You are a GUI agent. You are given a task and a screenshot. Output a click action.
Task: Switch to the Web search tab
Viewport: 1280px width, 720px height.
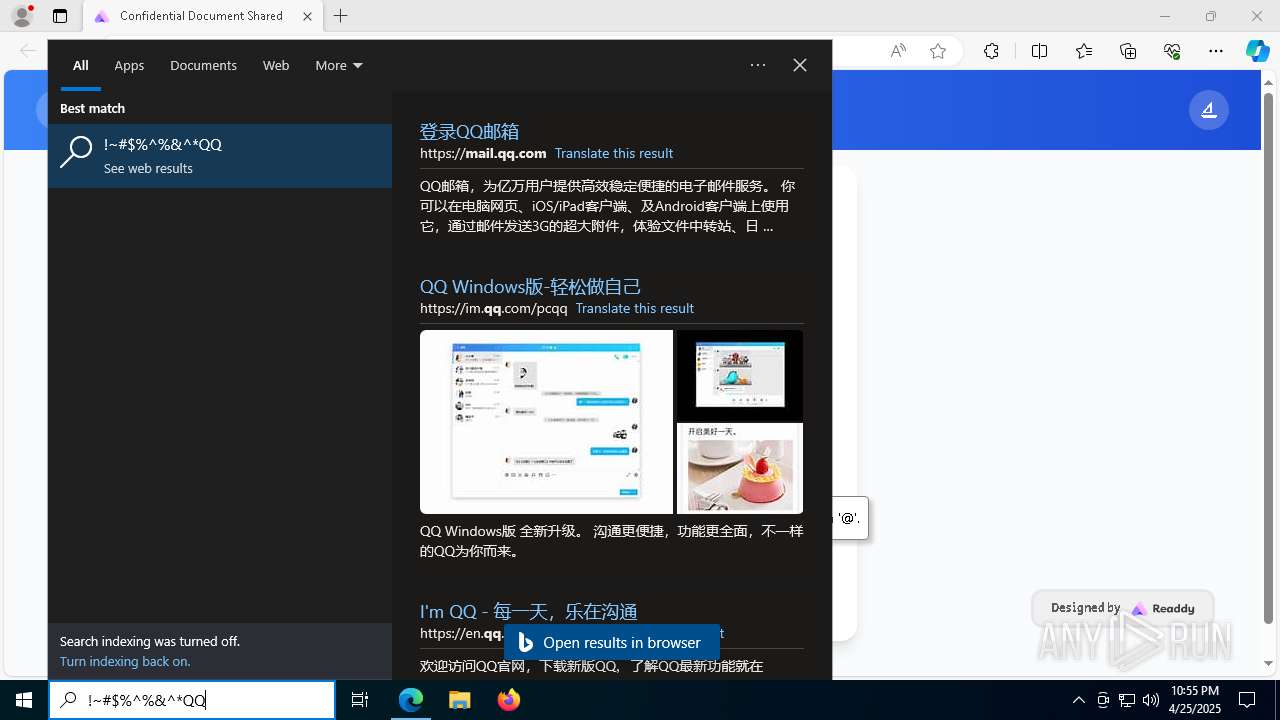pyautogui.click(x=276, y=65)
